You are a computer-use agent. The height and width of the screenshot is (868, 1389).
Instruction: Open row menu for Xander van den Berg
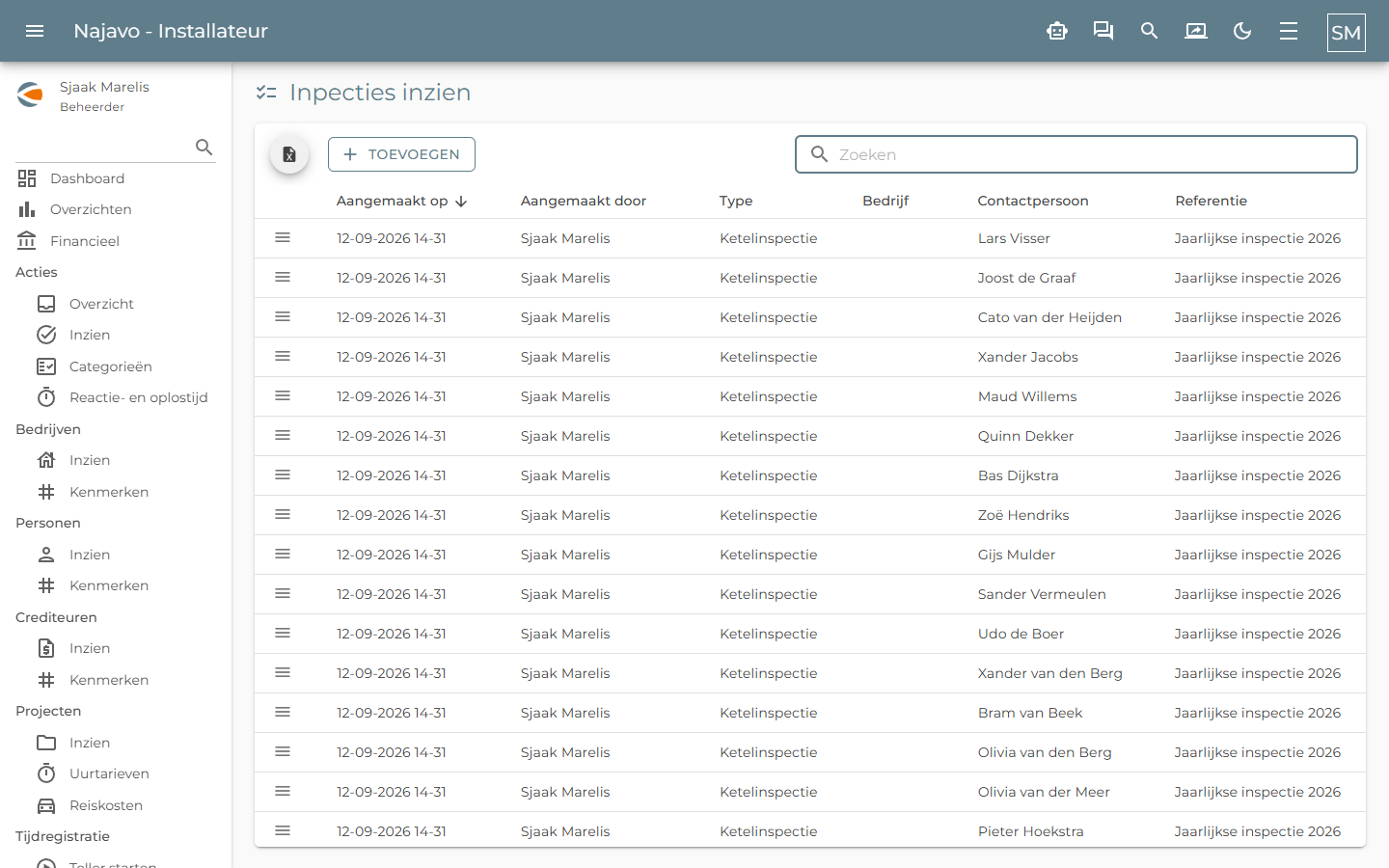coord(283,672)
